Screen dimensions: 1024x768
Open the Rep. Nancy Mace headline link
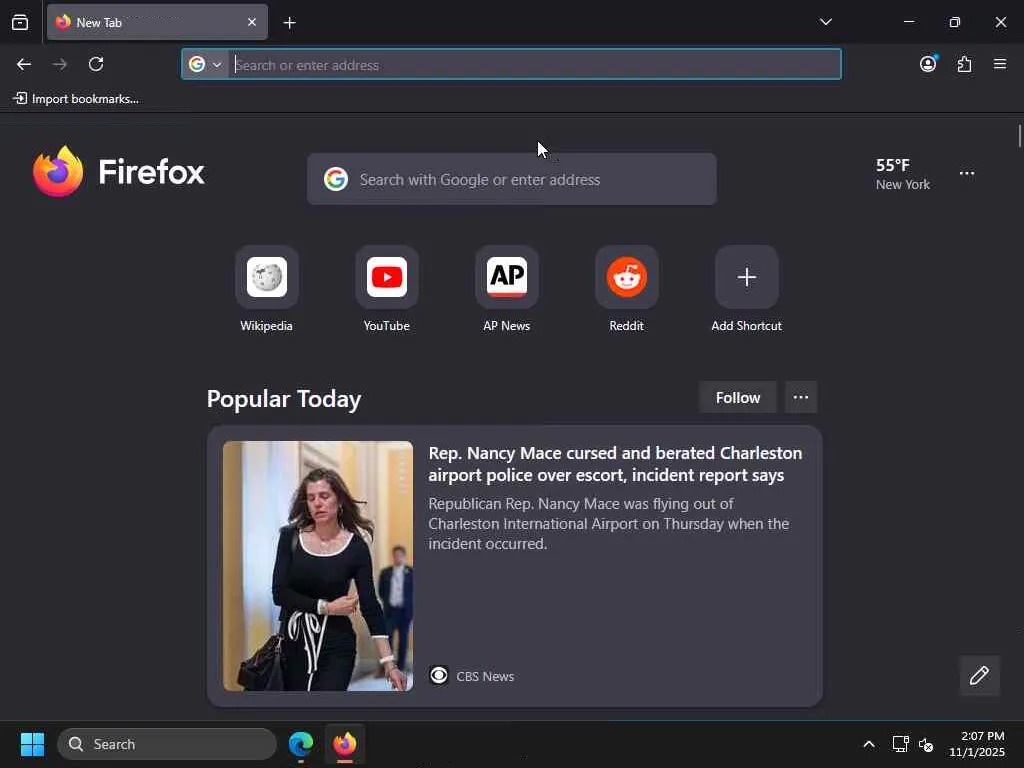[x=615, y=464]
